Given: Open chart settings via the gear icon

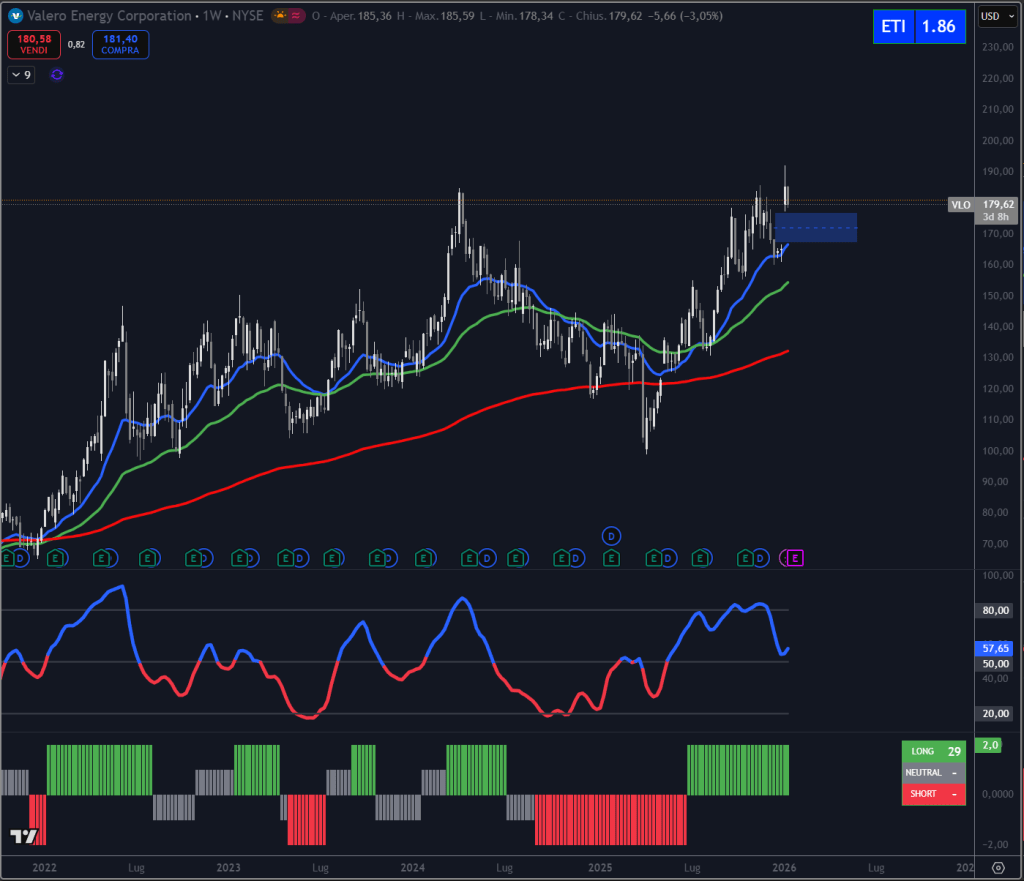Looking at the screenshot, I should [x=997, y=867].
